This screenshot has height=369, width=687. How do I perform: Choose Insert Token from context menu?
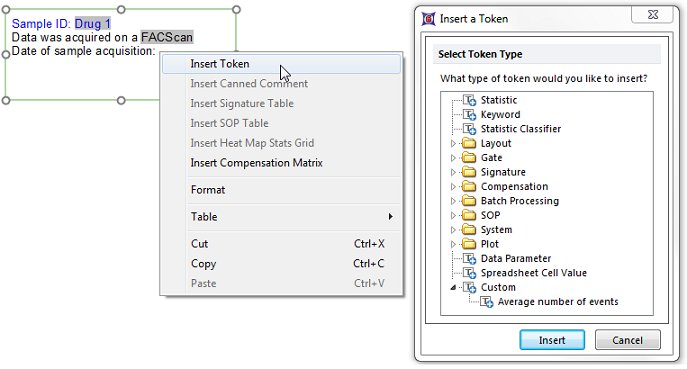click(281, 64)
